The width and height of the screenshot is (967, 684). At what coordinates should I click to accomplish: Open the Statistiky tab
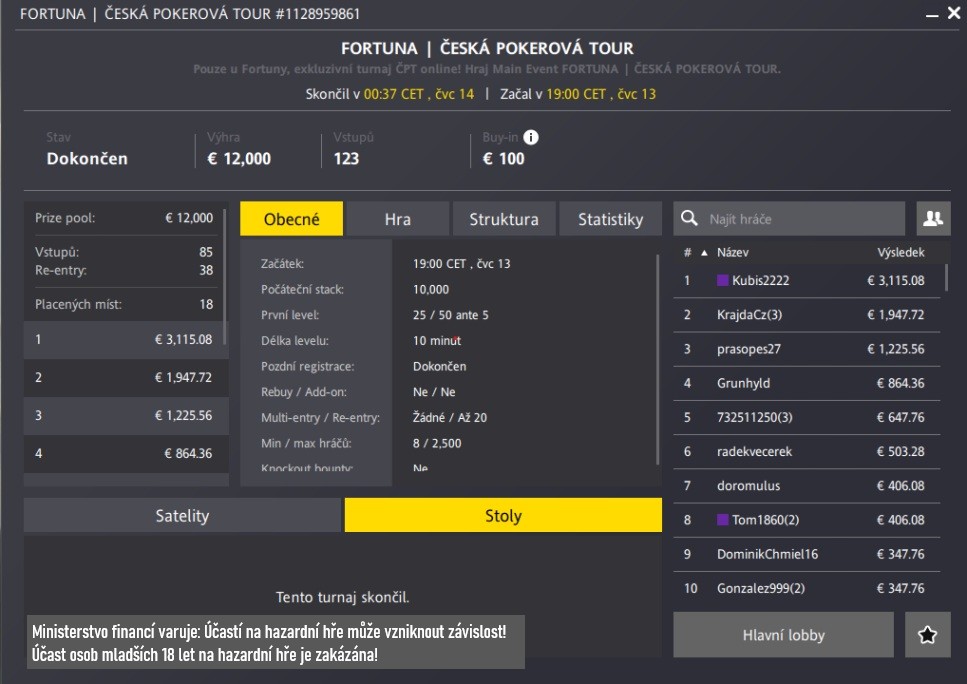click(x=611, y=219)
